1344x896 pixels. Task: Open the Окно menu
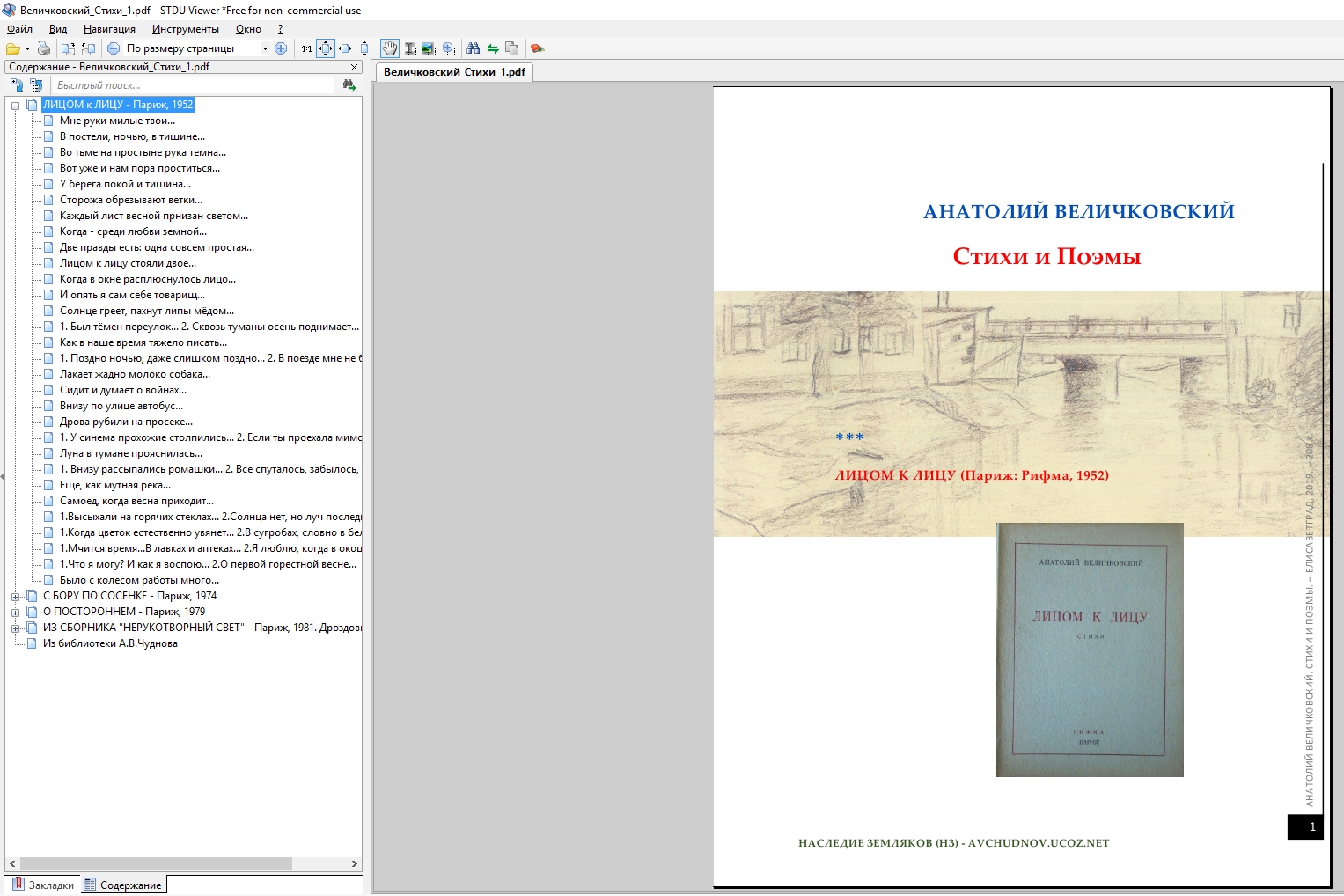tap(248, 29)
